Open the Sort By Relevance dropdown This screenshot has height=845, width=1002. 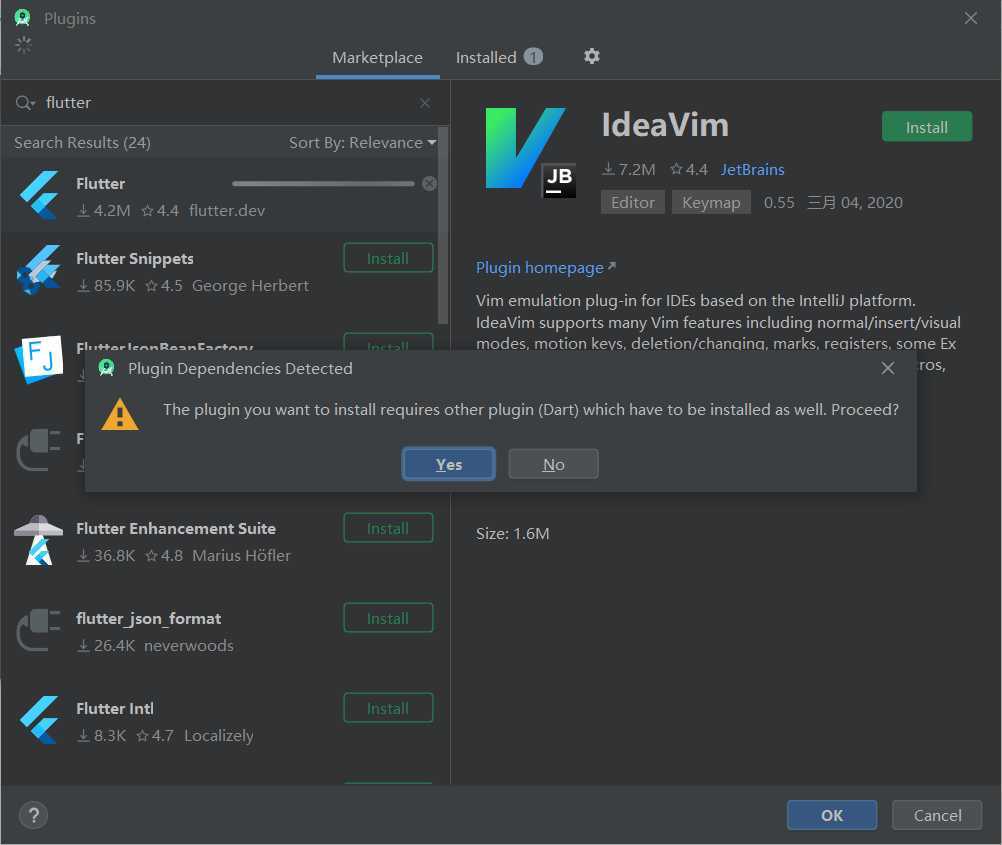point(362,143)
